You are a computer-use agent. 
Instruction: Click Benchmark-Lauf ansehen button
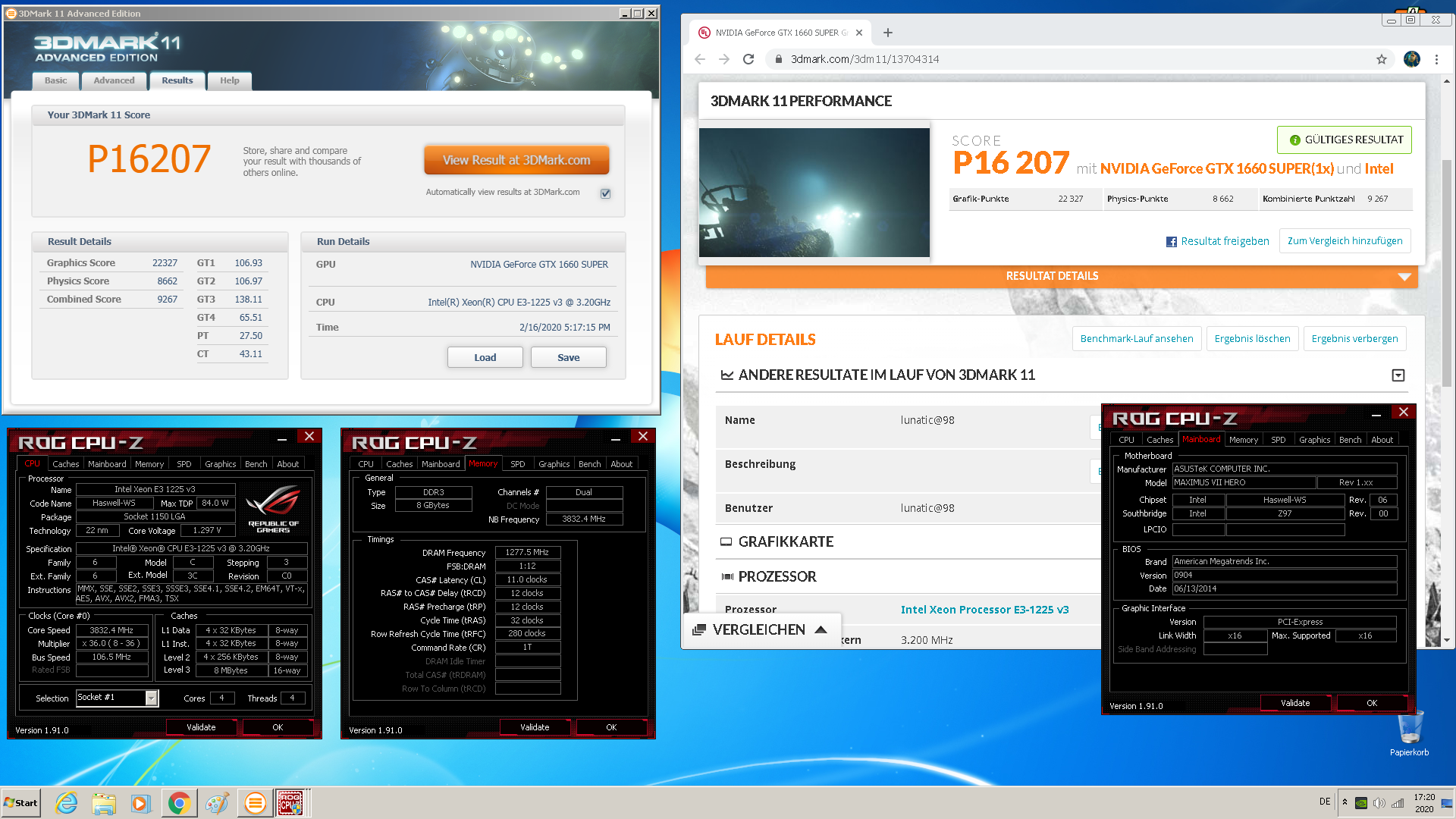pos(1136,339)
